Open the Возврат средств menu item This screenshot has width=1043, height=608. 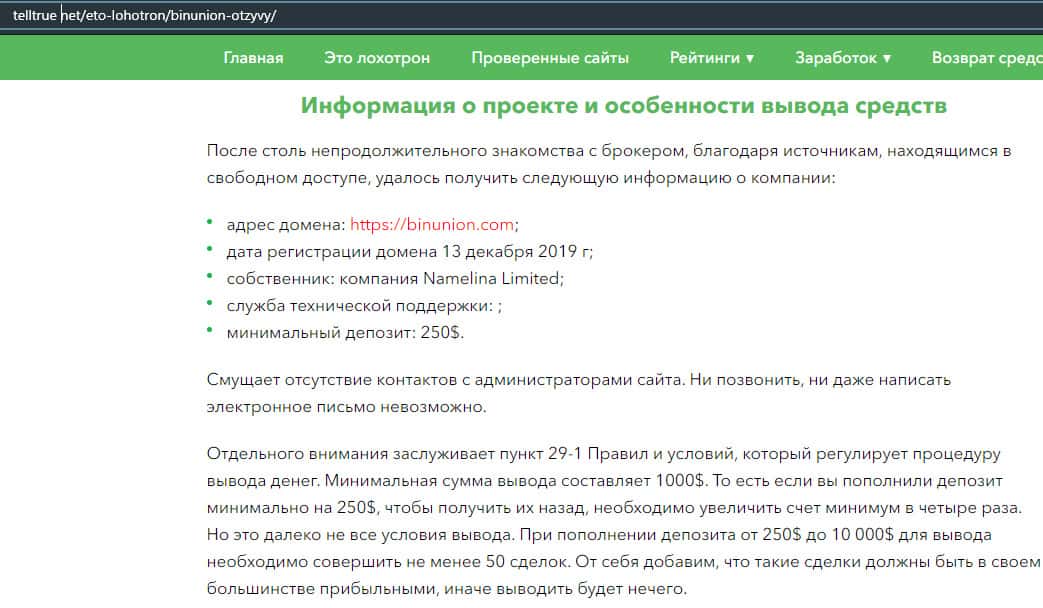pyautogui.click(x=986, y=58)
